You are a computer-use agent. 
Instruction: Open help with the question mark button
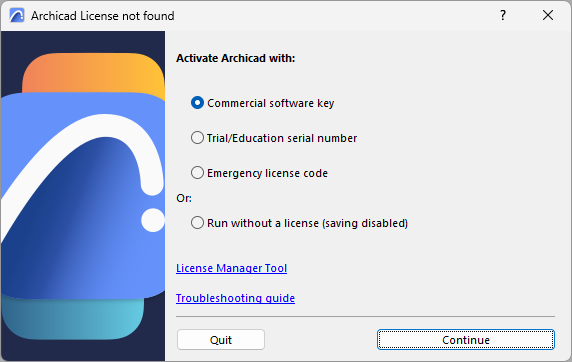(x=503, y=15)
